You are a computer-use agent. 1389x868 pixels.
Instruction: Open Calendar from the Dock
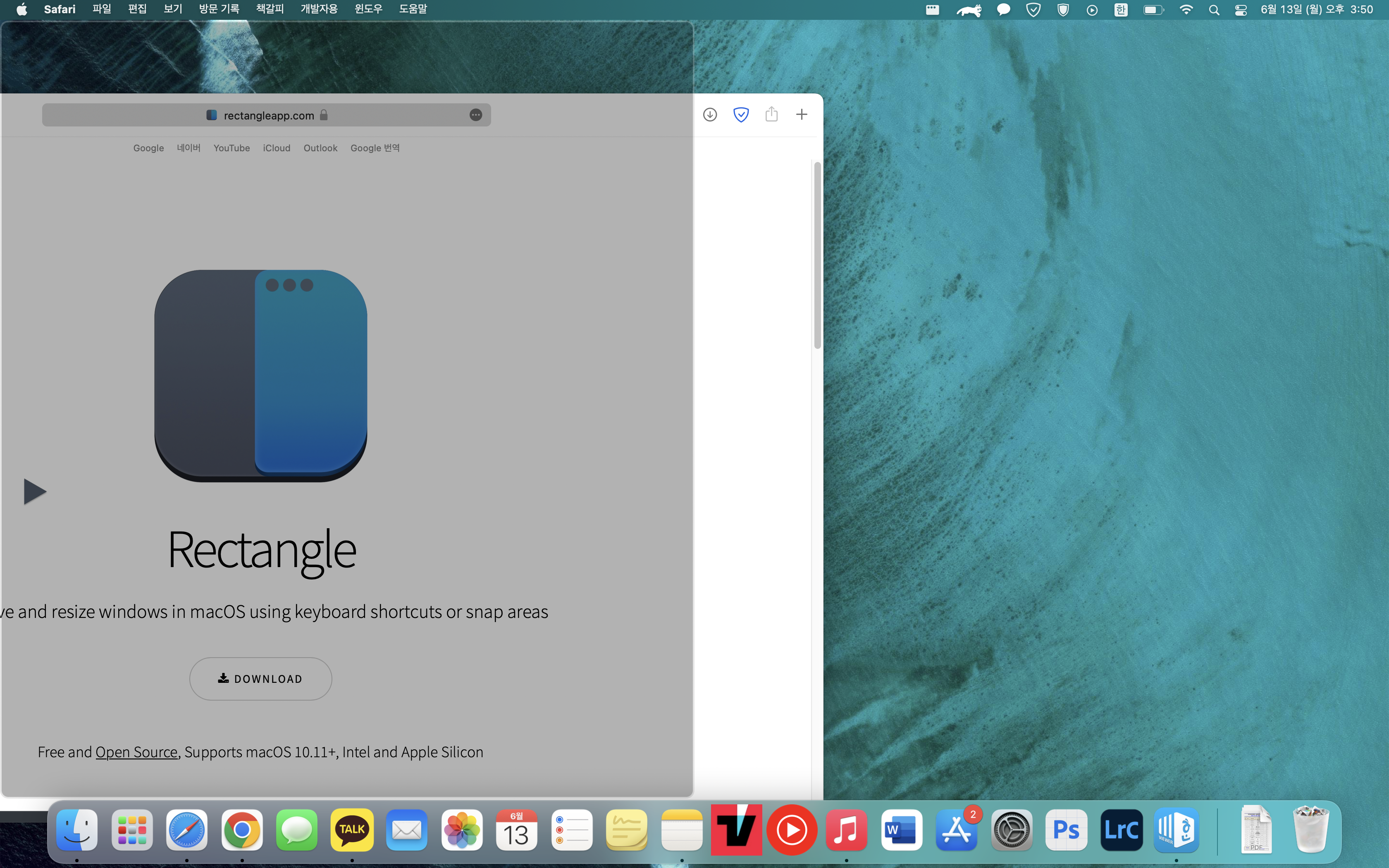pyautogui.click(x=517, y=830)
